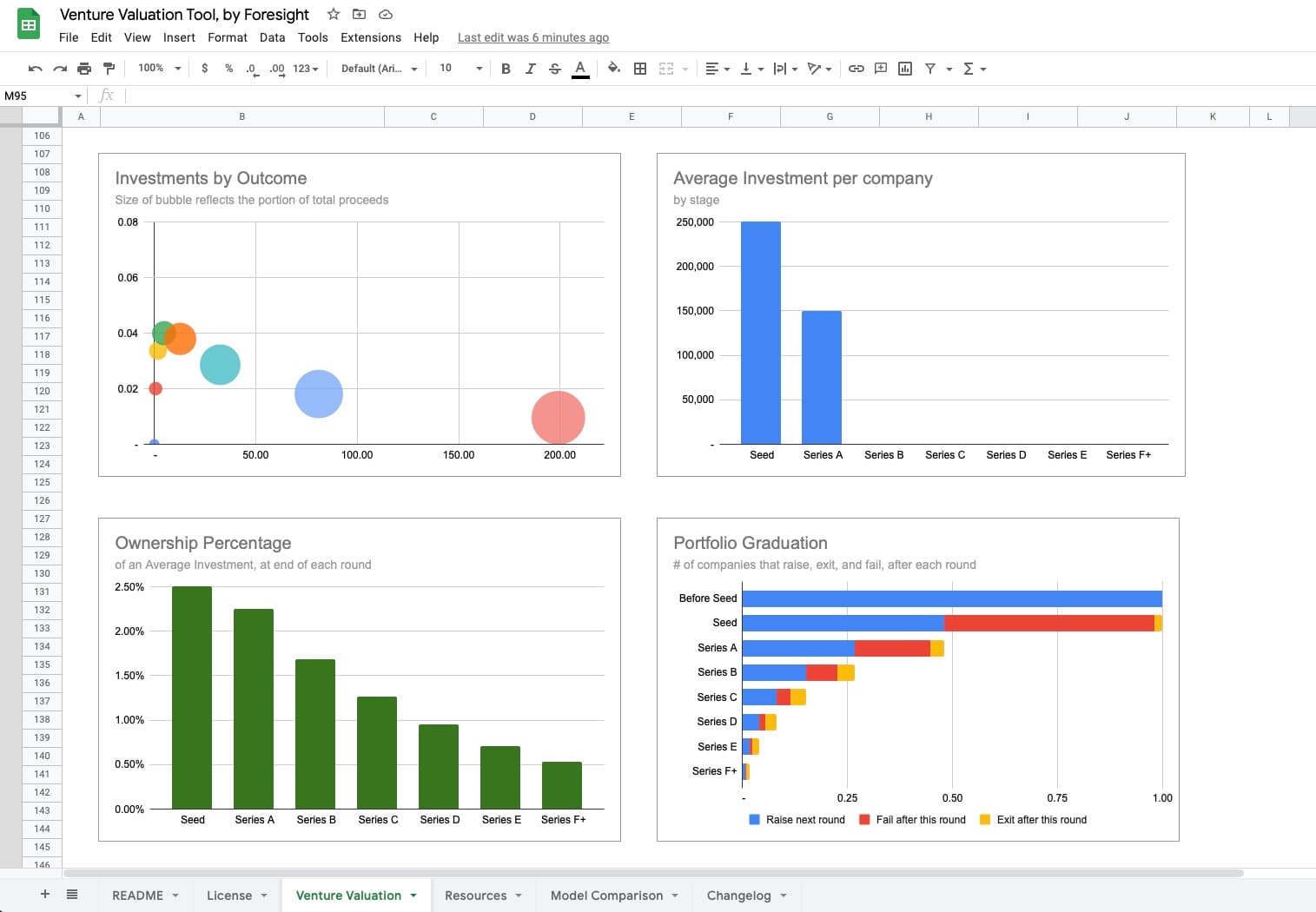Select the Paint format tool
This screenshot has width=1316, height=912.
109,69
